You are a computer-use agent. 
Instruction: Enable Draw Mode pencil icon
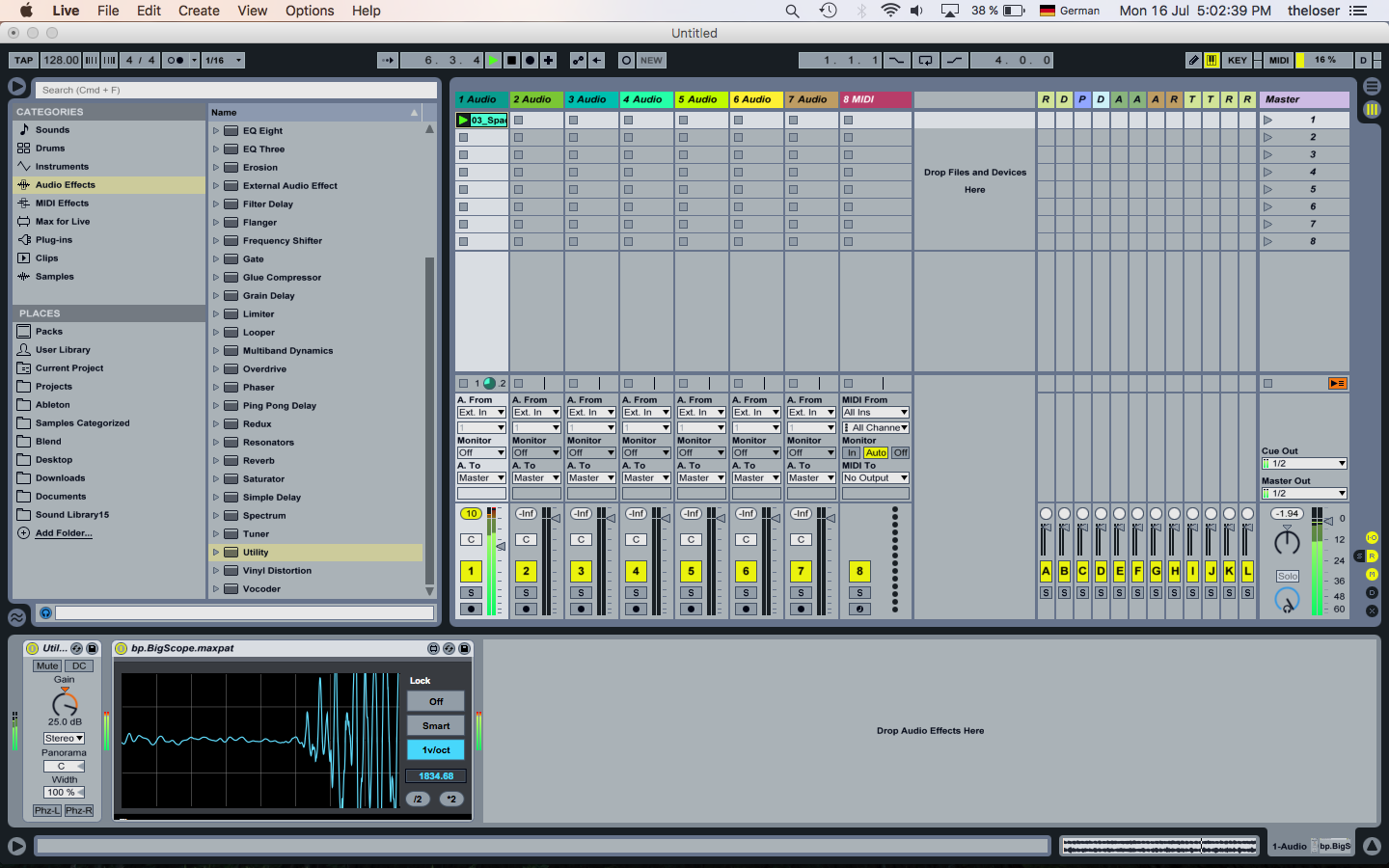click(x=1193, y=60)
